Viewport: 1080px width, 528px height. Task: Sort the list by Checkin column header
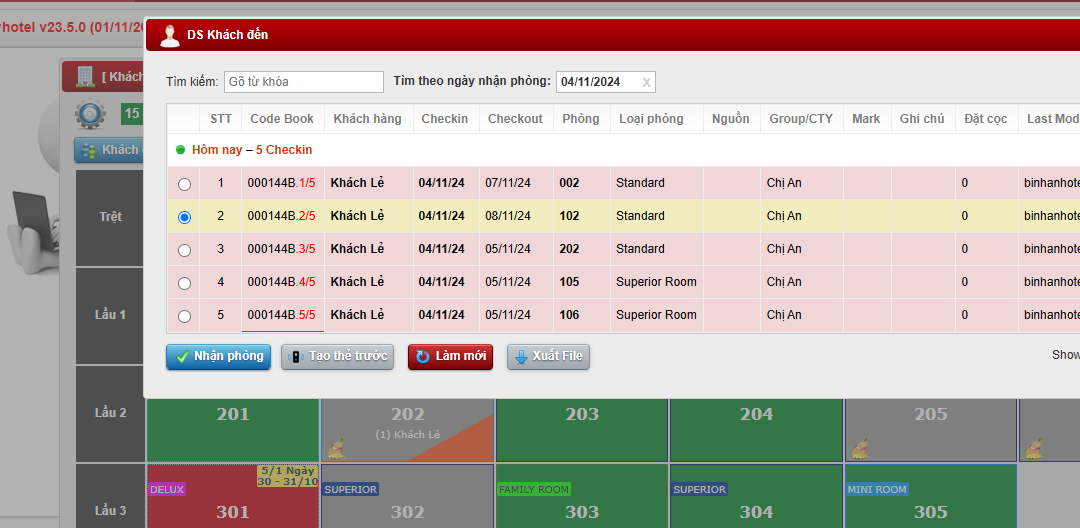[444, 119]
